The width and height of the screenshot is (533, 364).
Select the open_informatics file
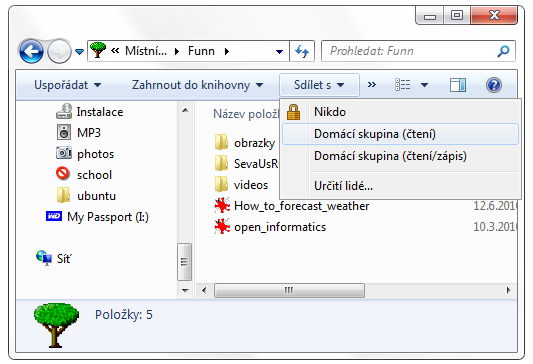coord(280,227)
